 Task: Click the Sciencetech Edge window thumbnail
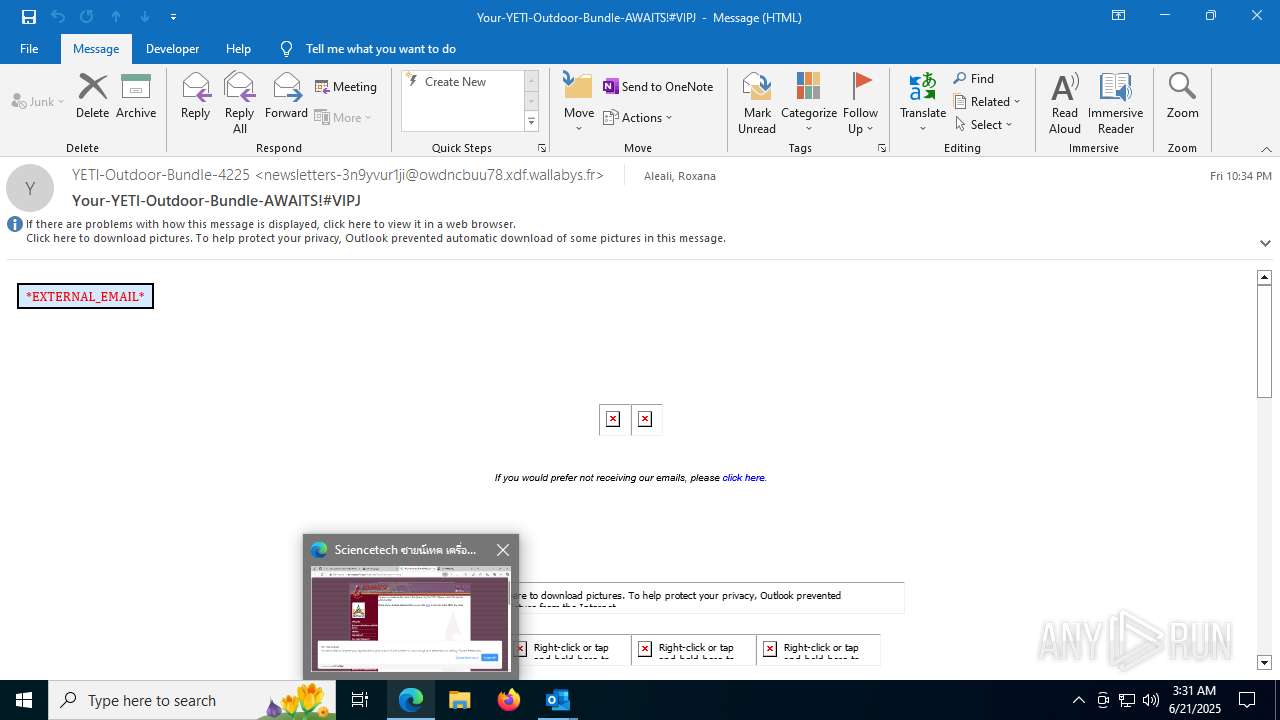pyautogui.click(x=410, y=619)
